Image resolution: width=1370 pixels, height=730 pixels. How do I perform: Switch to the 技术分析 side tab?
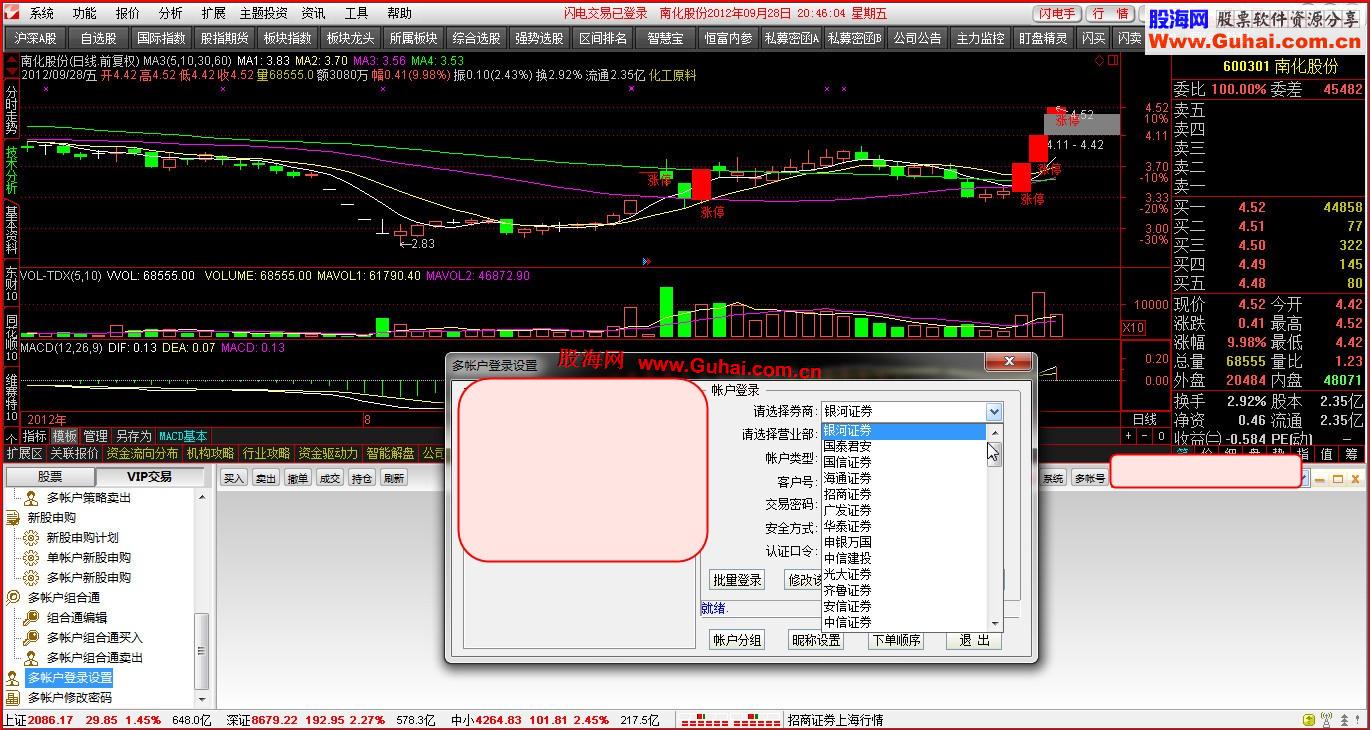[12, 169]
